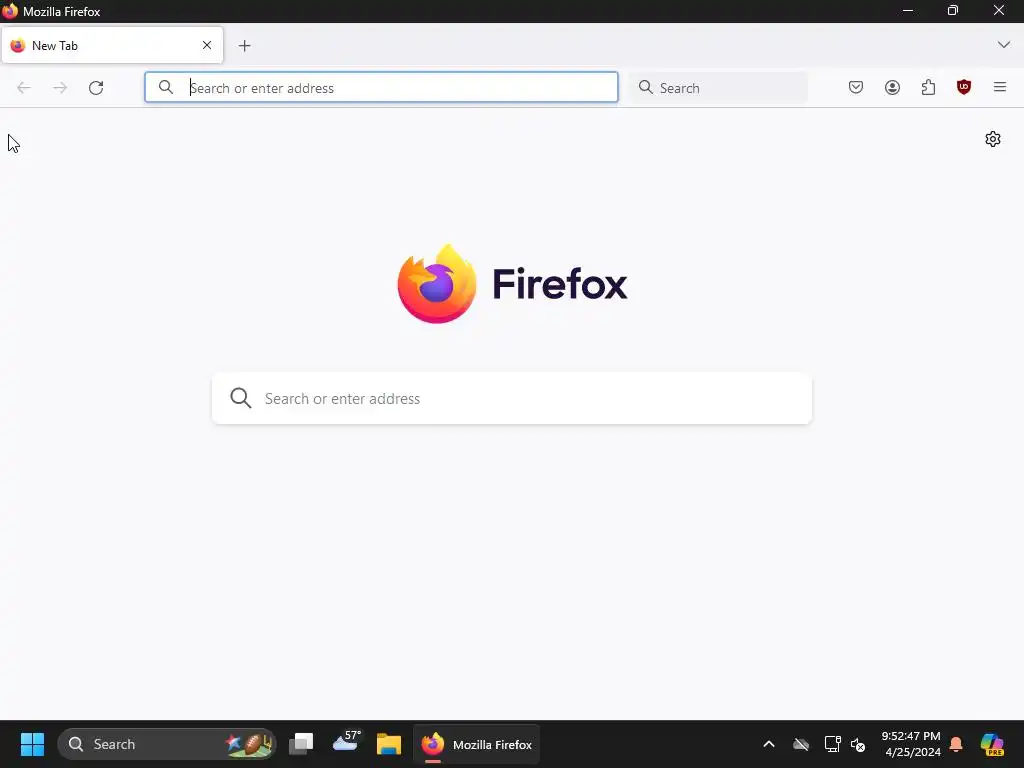
Task: Open the uBlock Origin shield icon
Action: pos(964,87)
